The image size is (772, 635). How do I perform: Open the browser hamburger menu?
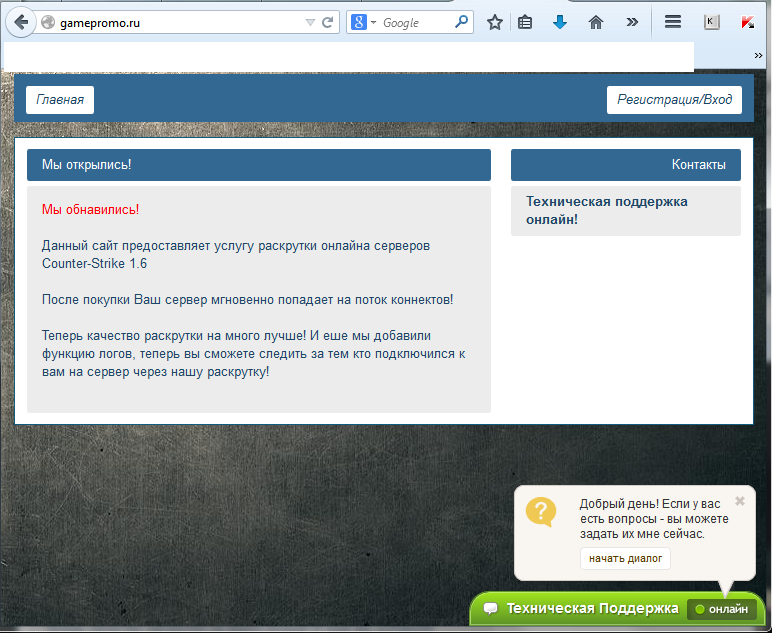[673, 22]
